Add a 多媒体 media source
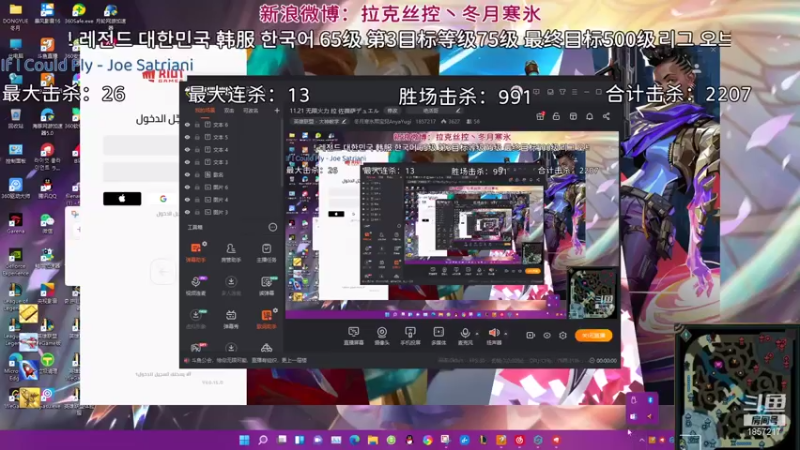The height and width of the screenshot is (450, 800). [x=438, y=336]
